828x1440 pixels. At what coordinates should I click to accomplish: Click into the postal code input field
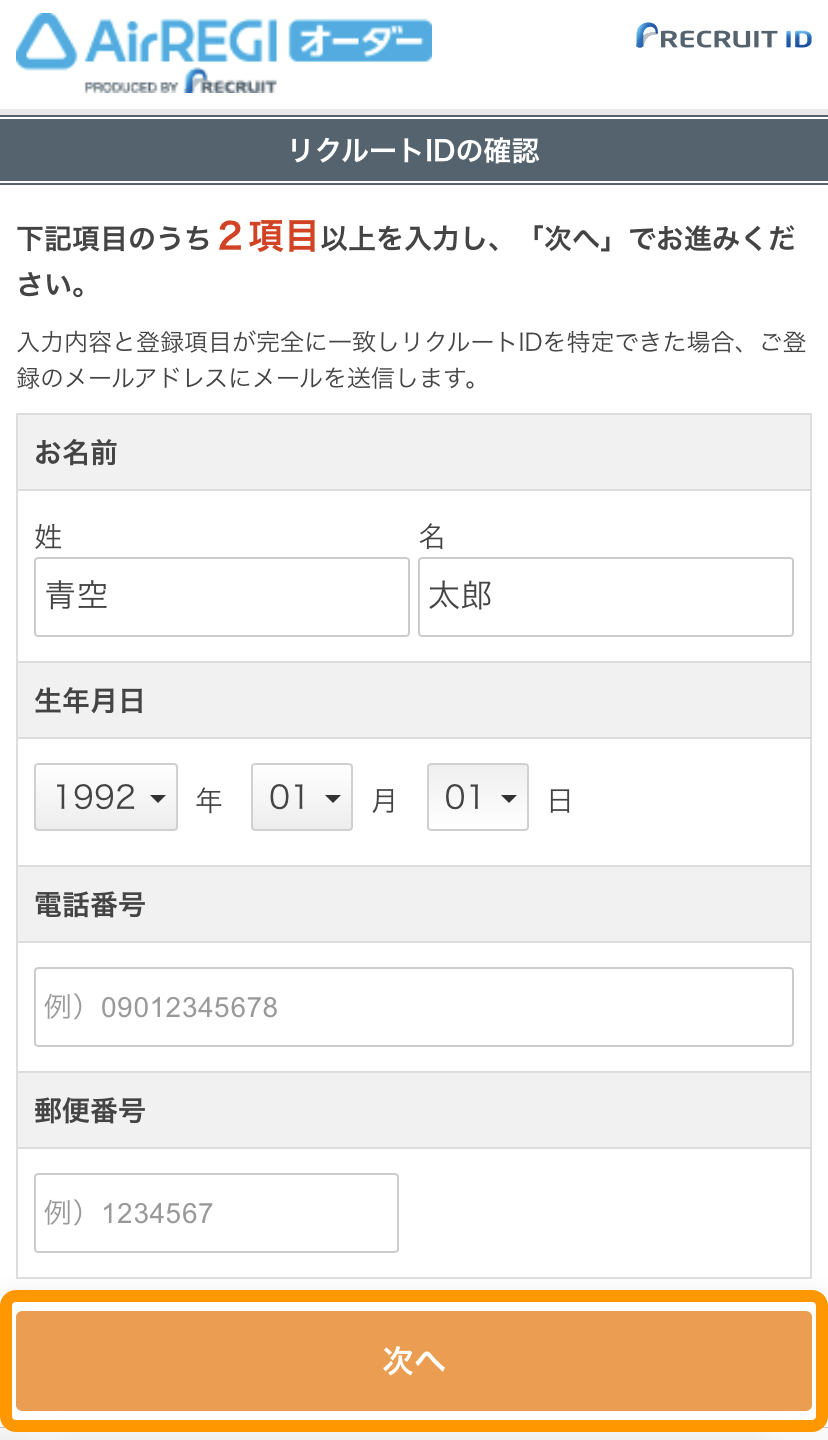[x=216, y=1212]
